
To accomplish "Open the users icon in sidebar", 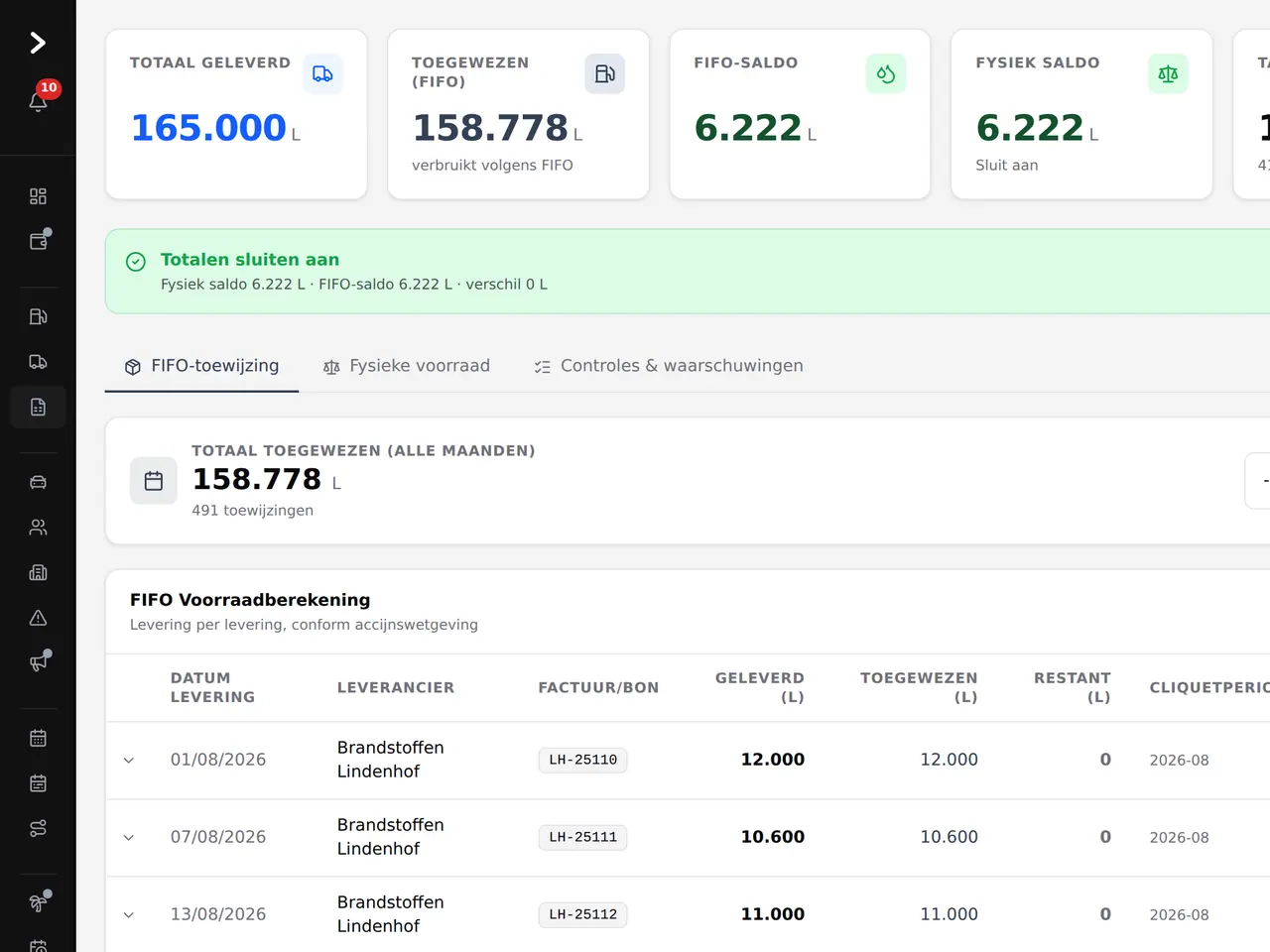I will click(x=38, y=528).
